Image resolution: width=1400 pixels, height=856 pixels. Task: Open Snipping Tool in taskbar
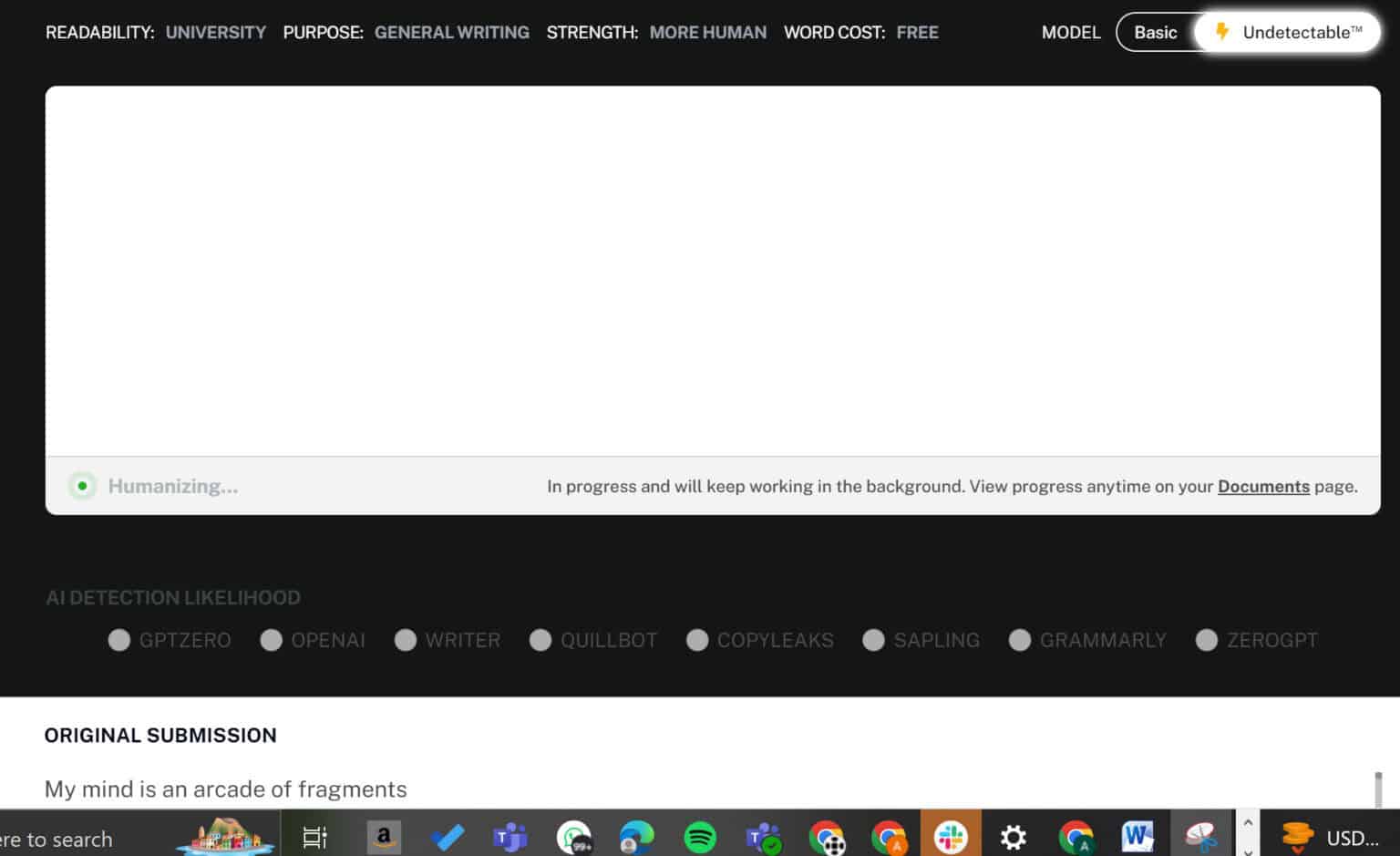pos(1200,837)
